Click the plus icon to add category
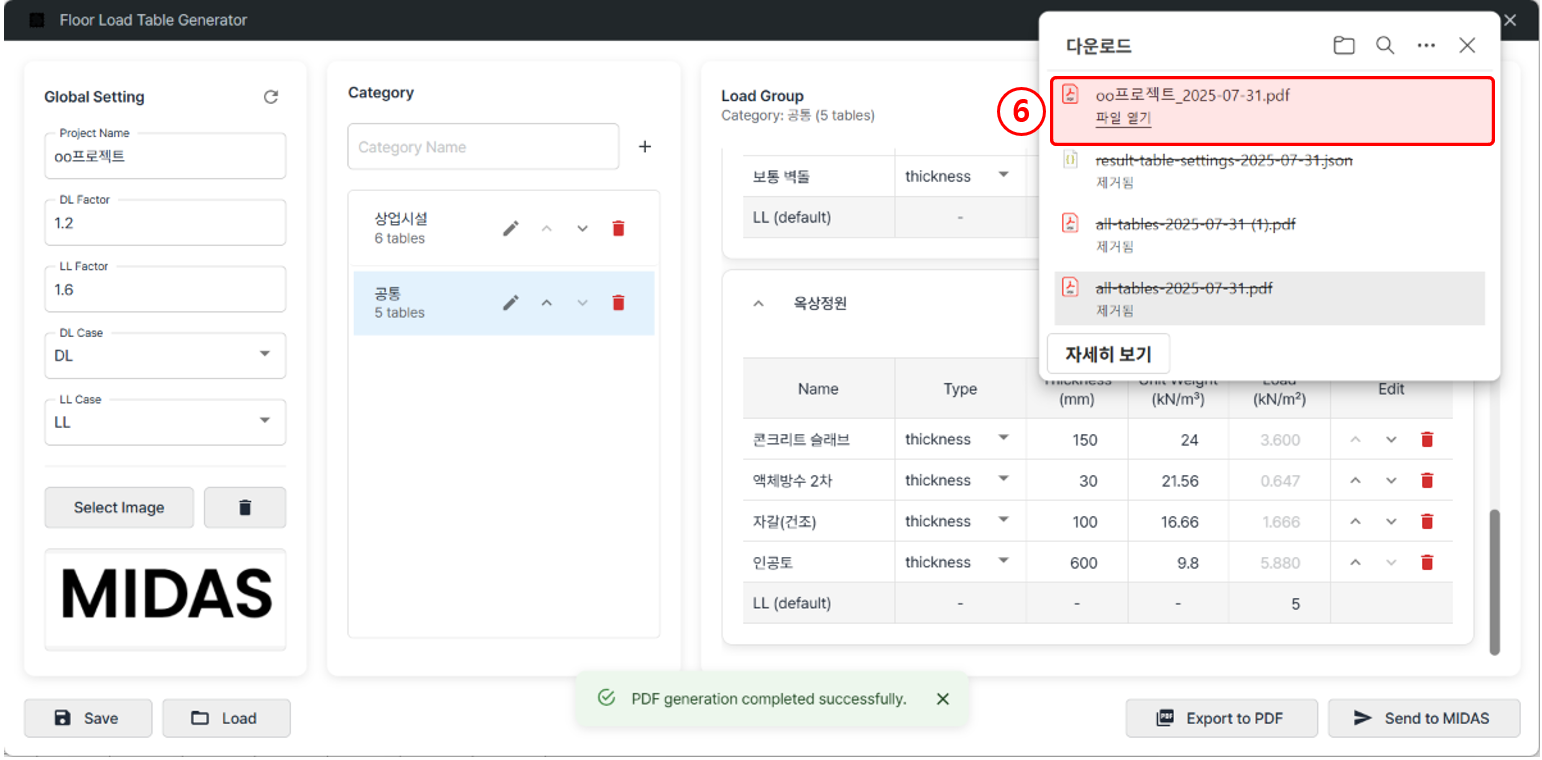This screenshot has height=760, width=1542. point(645,147)
